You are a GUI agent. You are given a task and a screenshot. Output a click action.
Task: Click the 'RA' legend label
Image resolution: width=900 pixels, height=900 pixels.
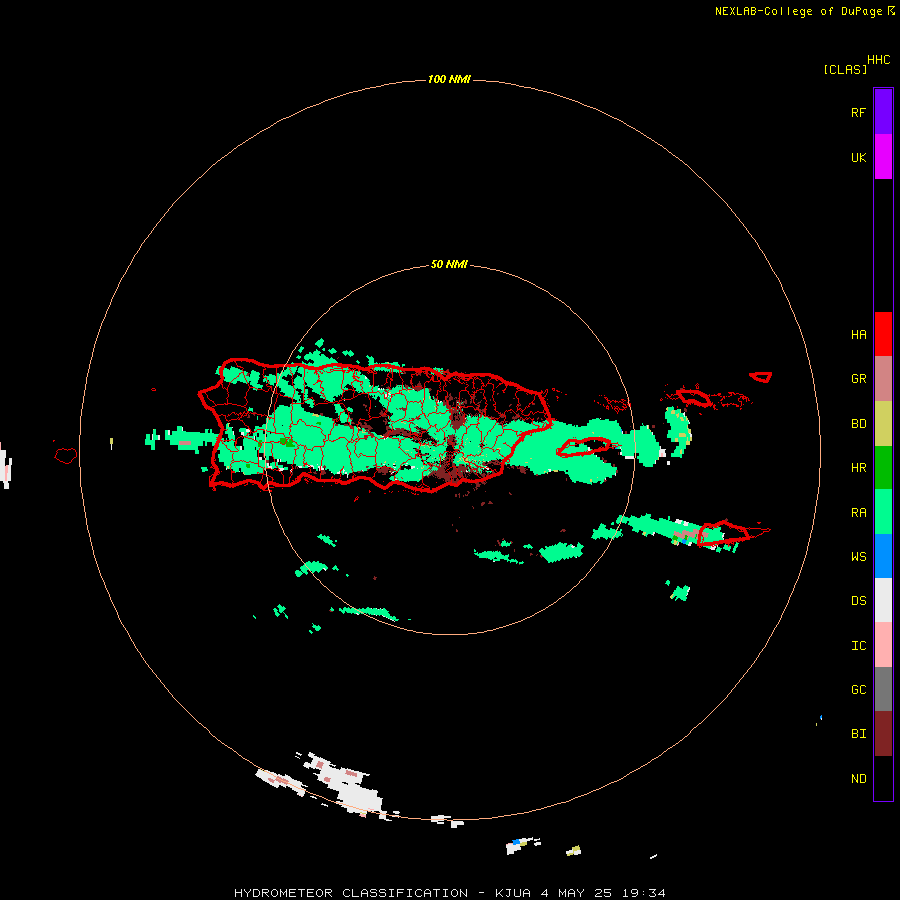tap(858, 513)
